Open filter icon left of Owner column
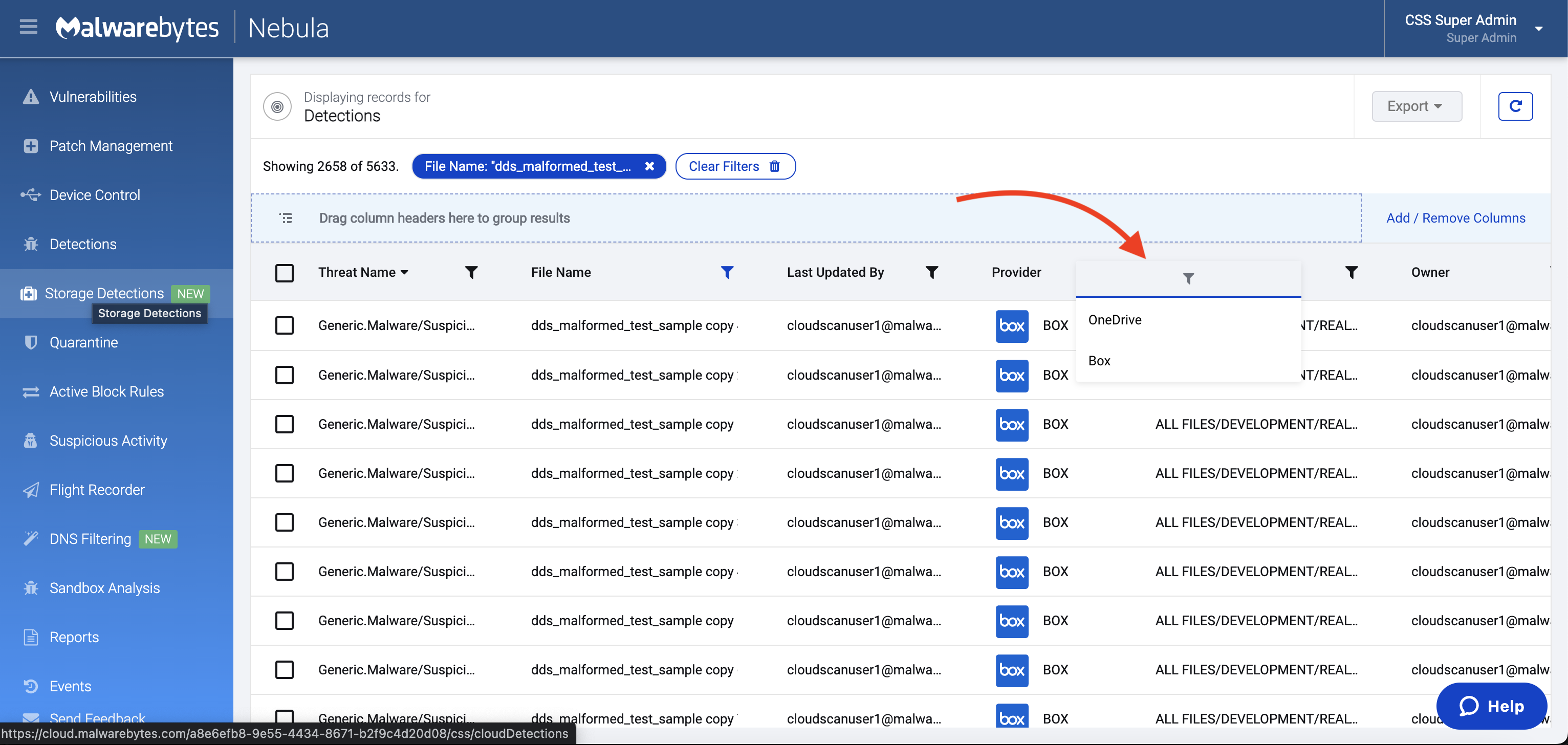 pyautogui.click(x=1352, y=272)
